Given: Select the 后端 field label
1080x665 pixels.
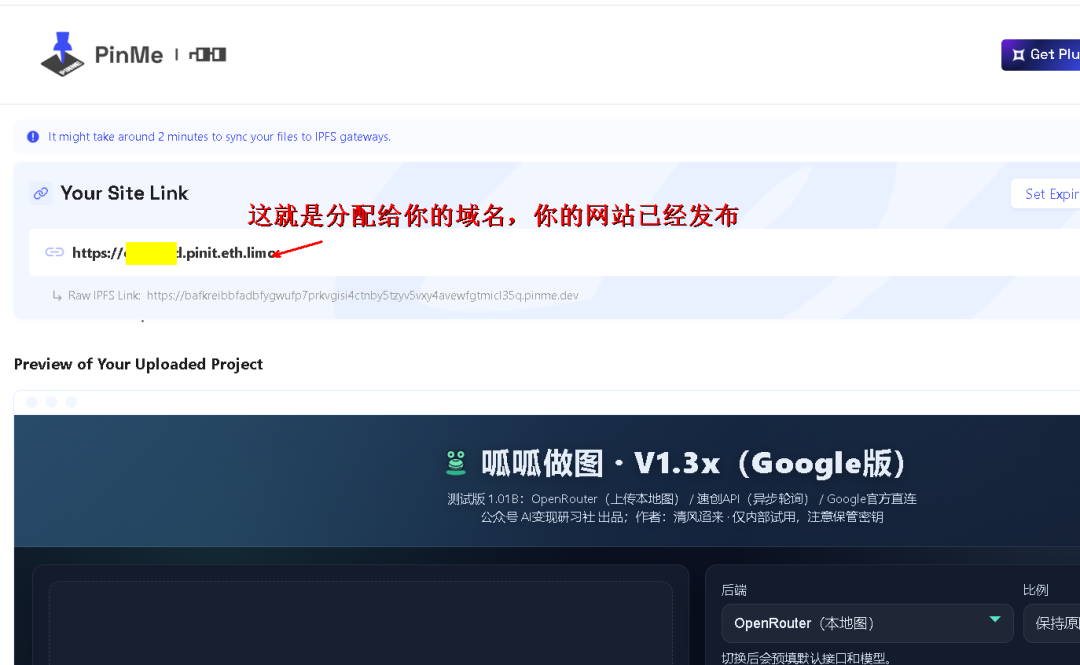Looking at the screenshot, I should click(734, 590).
